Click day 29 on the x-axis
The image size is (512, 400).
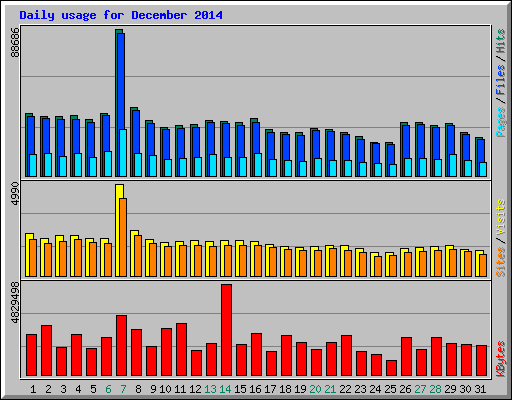[450, 389]
